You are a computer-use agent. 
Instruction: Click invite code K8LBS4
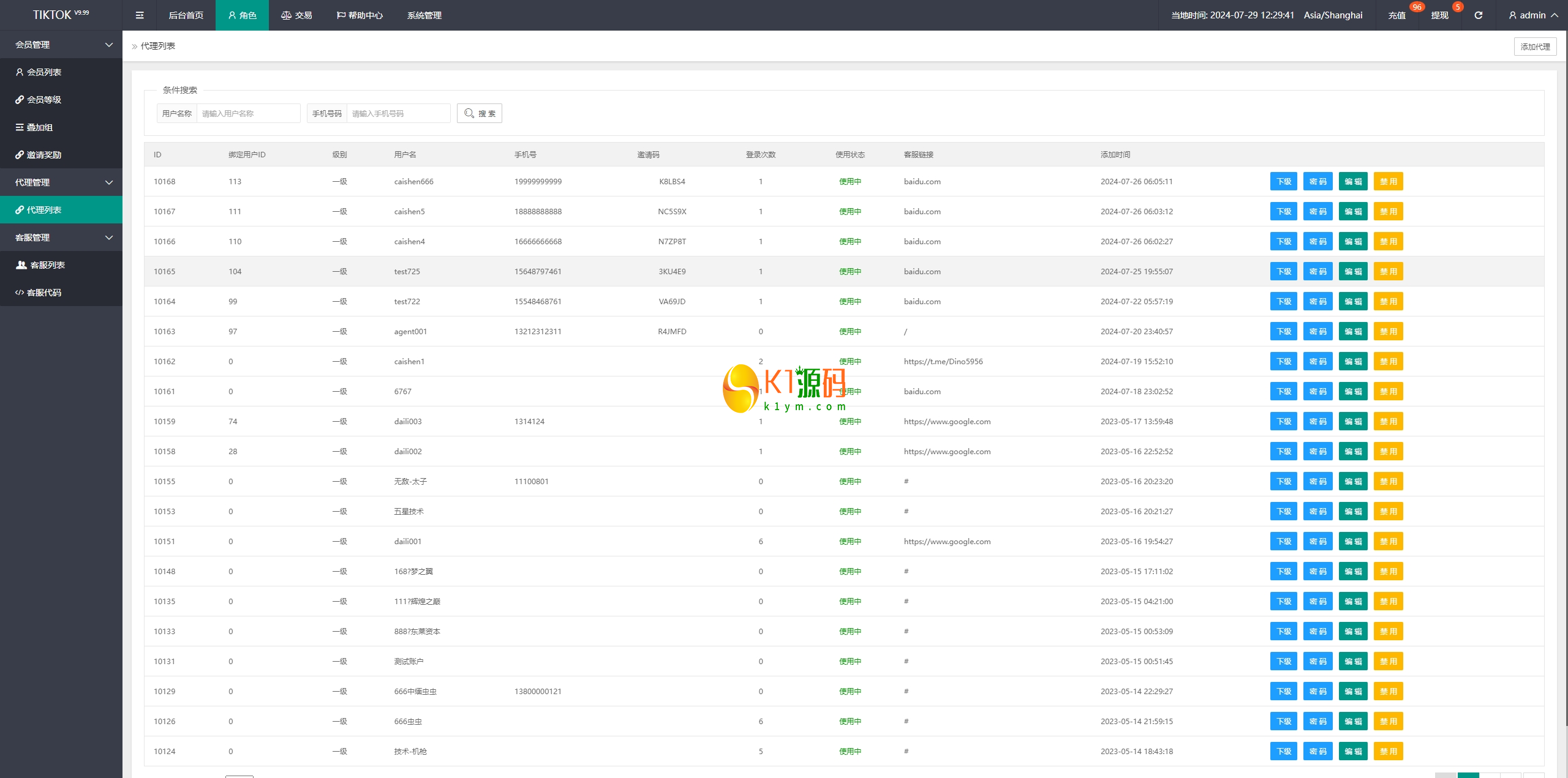[672, 182]
